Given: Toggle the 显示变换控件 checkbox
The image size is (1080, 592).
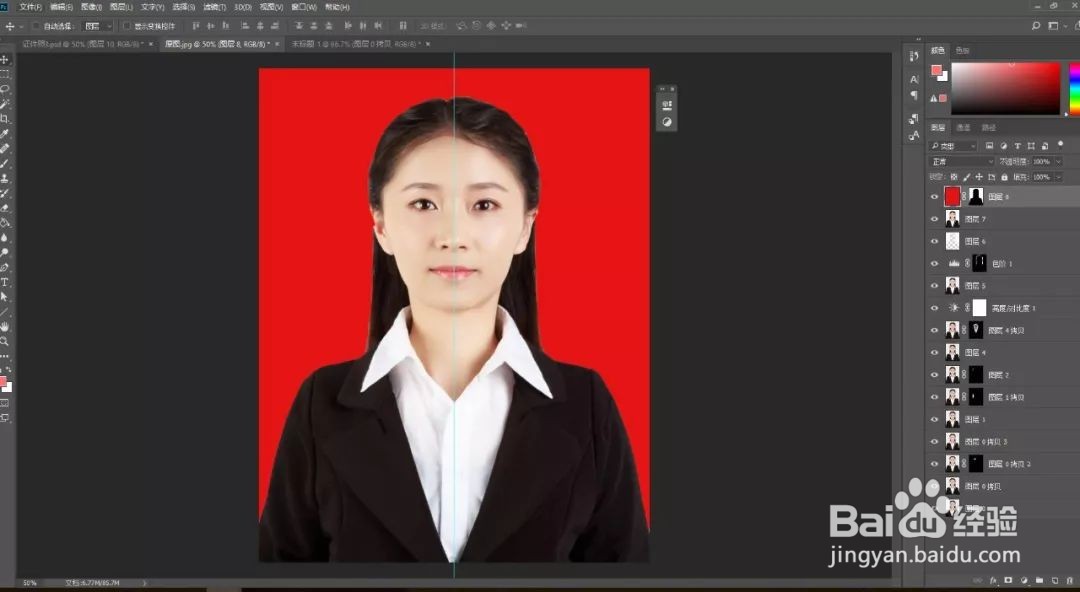Looking at the screenshot, I should [x=127, y=26].
